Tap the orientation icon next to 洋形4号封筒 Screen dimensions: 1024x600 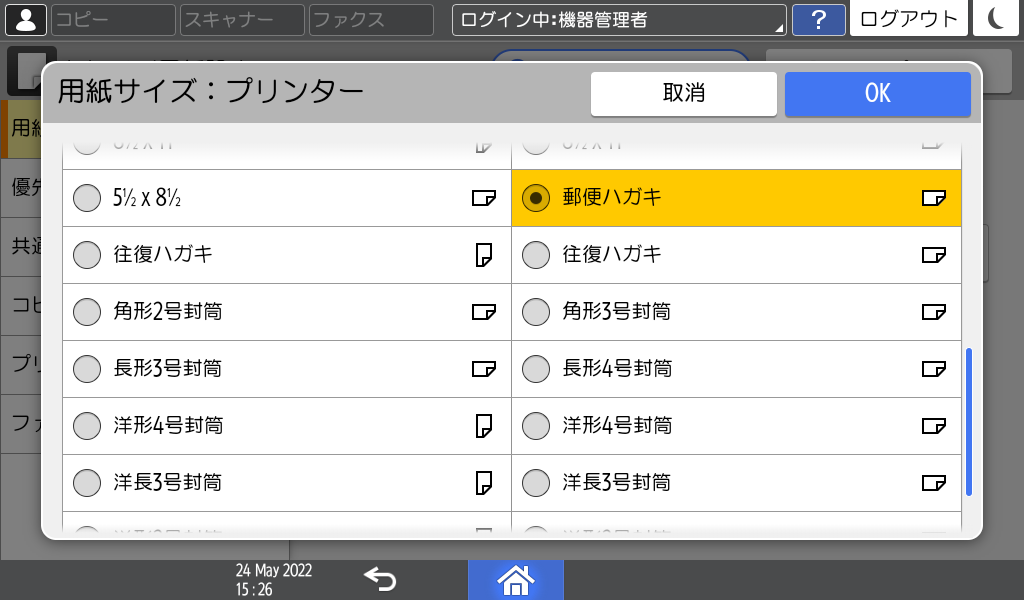click(485, 425)
